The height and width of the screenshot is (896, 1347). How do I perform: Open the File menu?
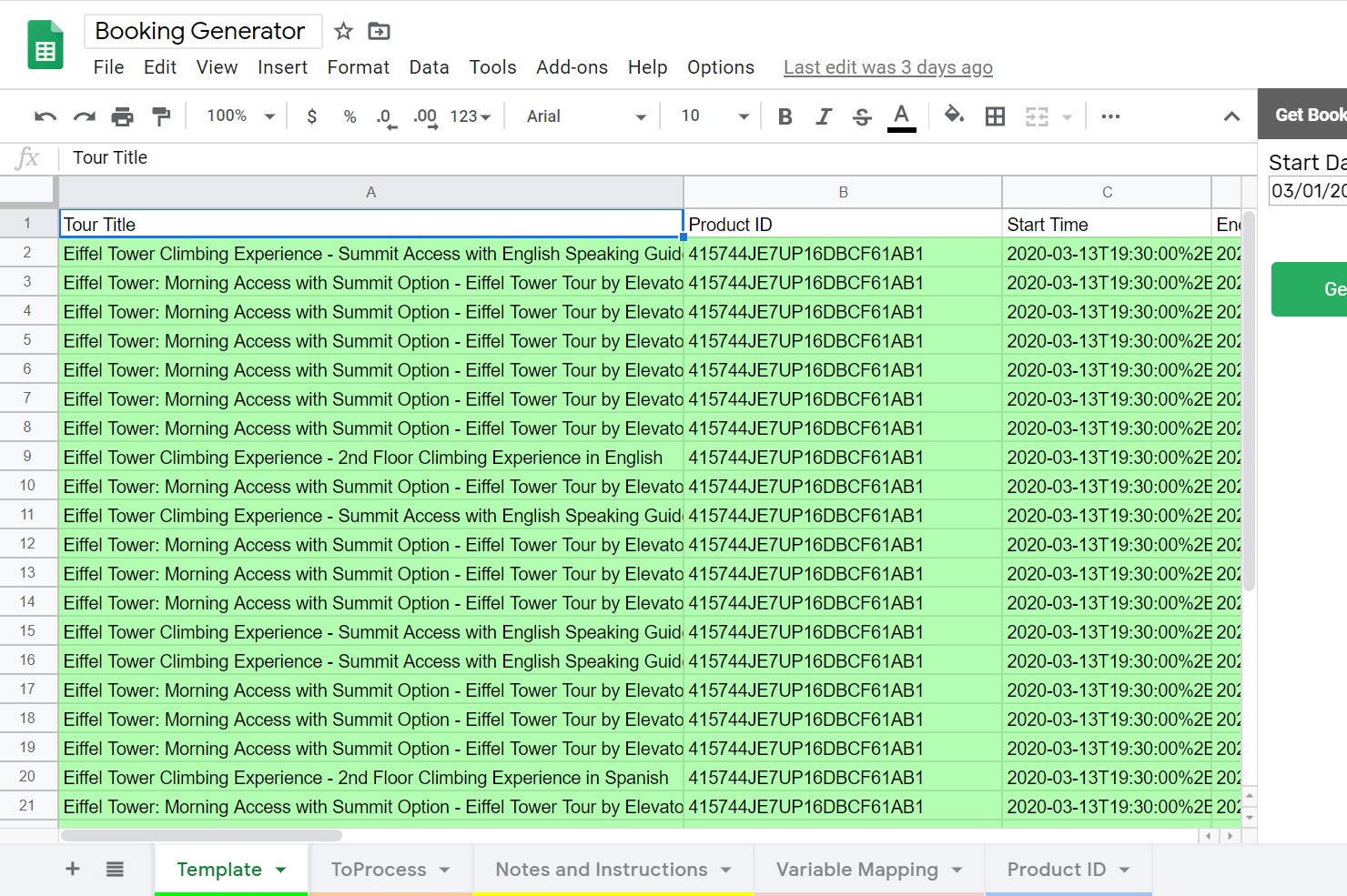pos(108,67)
